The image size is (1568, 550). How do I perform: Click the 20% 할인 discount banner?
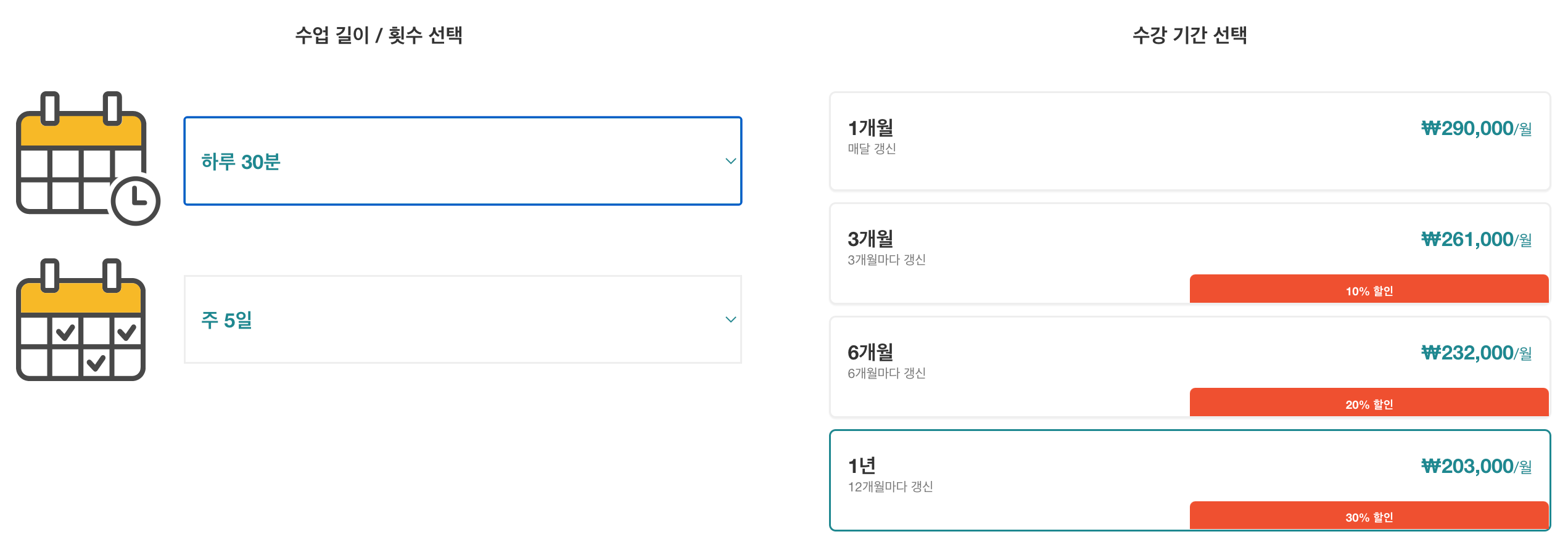click(1369, 403)
